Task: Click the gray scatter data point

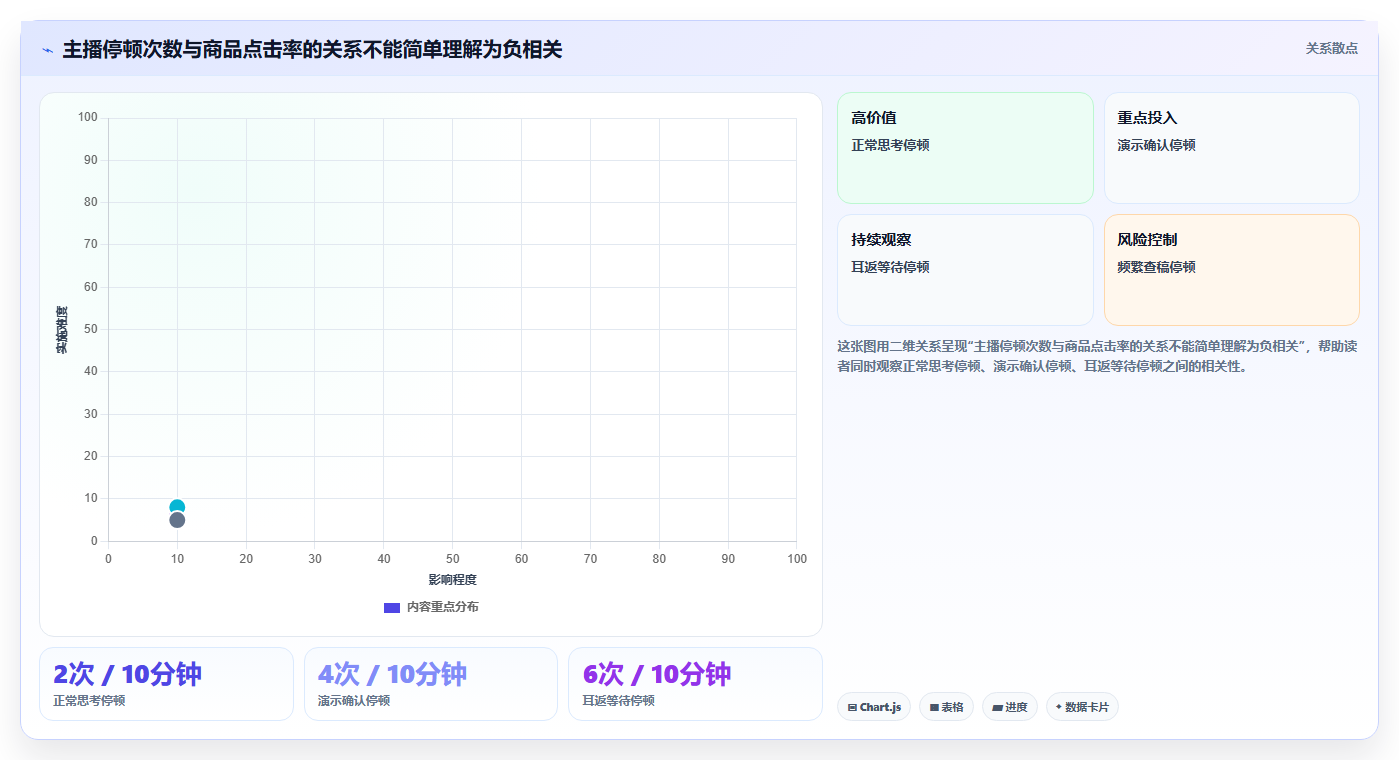Action: coord(177,520)
